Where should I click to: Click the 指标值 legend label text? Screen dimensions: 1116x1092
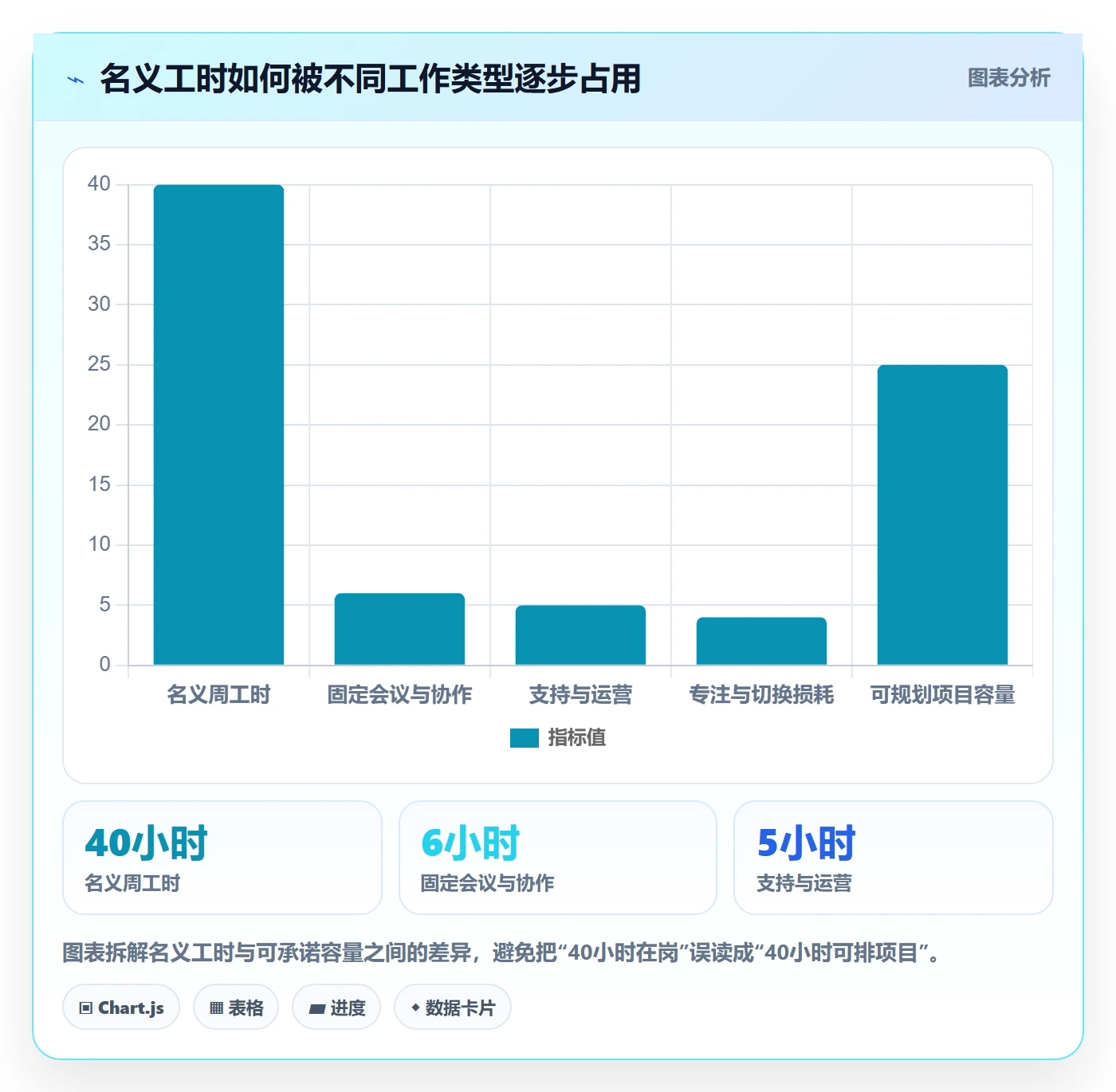click(577, 738)
